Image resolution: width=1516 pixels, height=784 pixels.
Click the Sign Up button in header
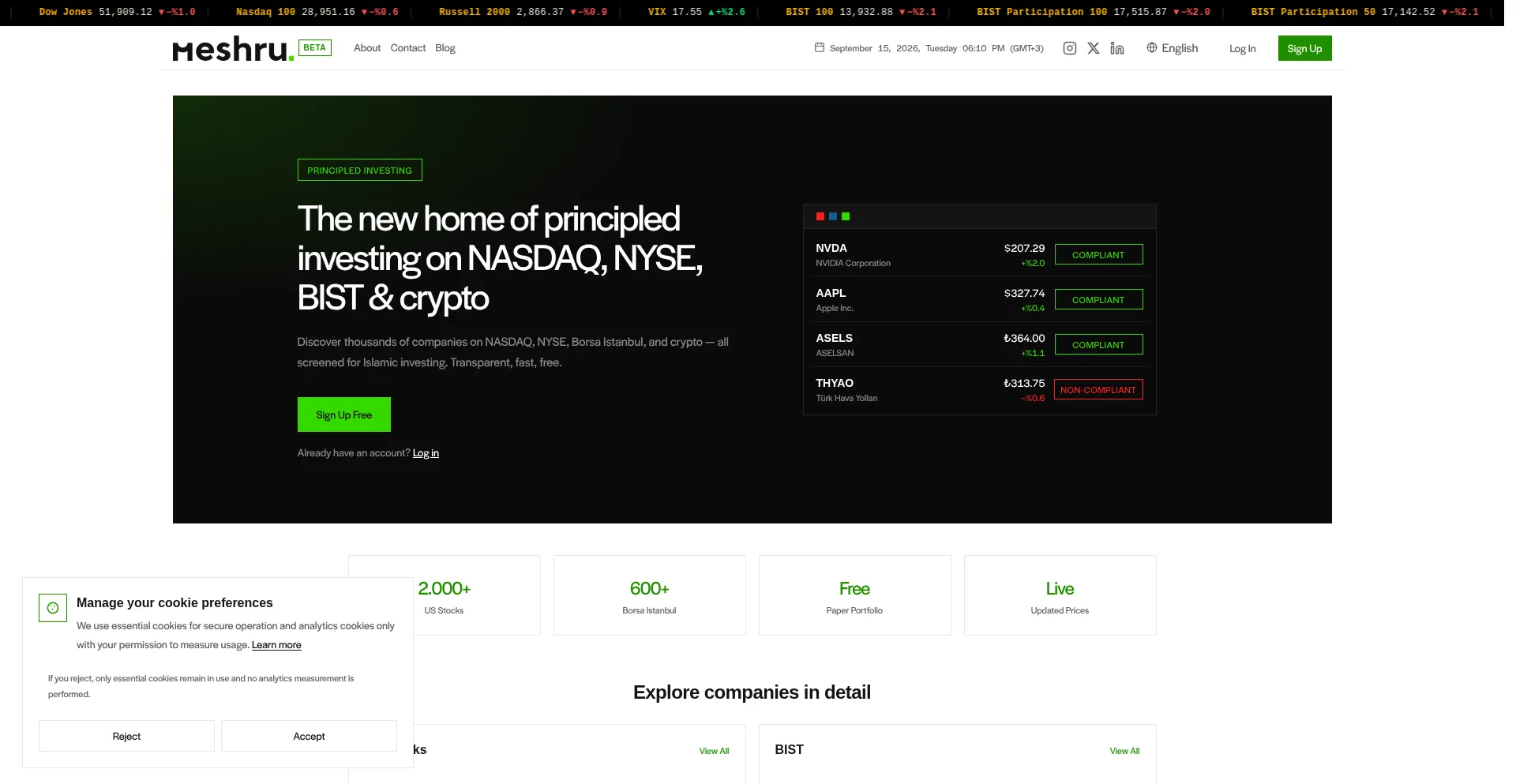[1304, 48]
